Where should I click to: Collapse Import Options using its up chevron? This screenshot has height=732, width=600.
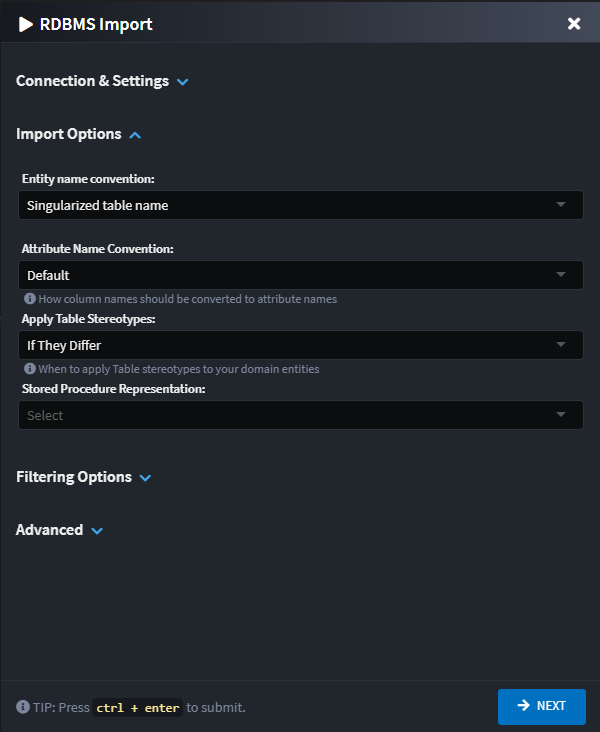(135, 135)
